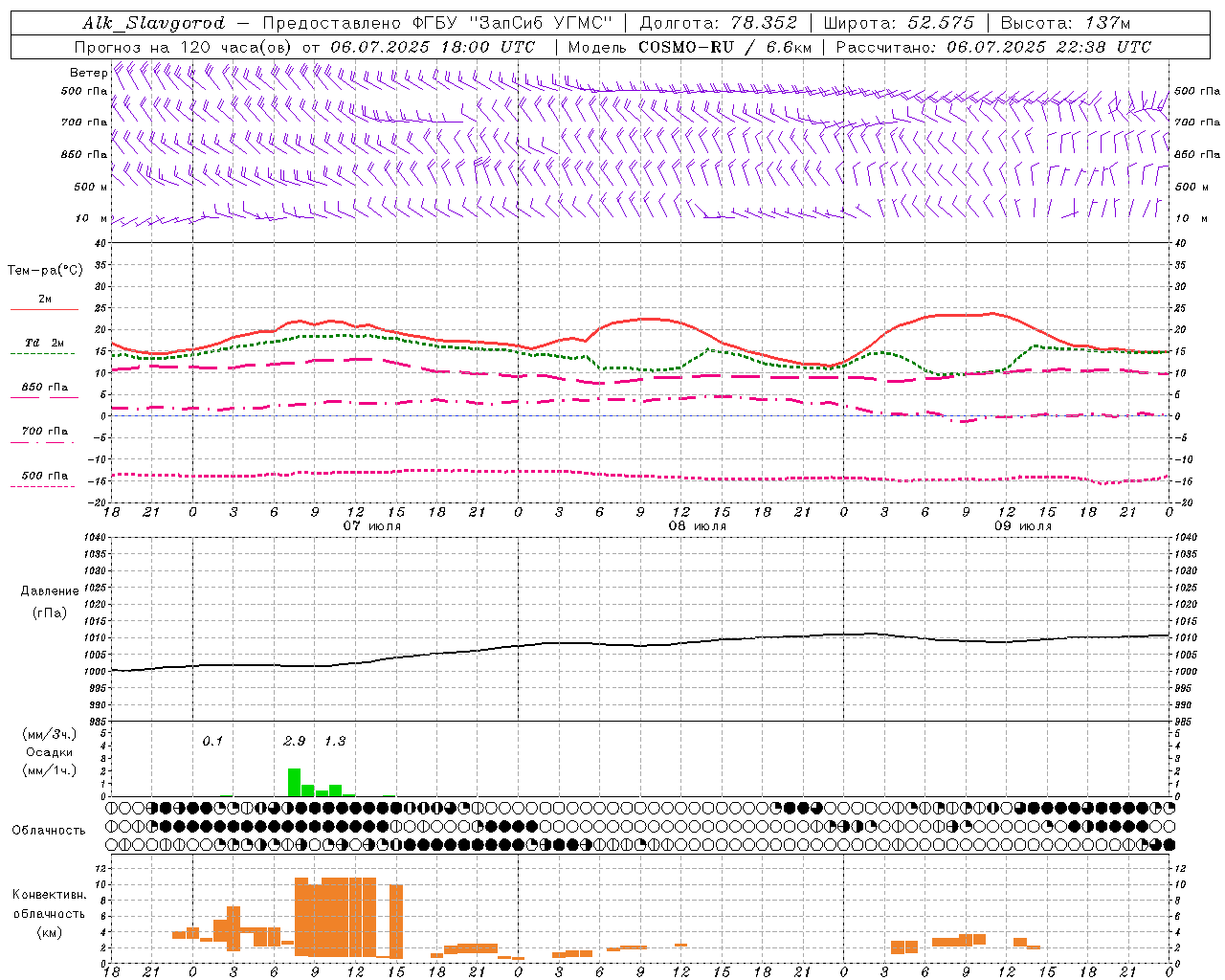The height and width of the screenshot is (980, 1225).
Task: Click the 2.9 precipitation total
Action: pos(295,741)
